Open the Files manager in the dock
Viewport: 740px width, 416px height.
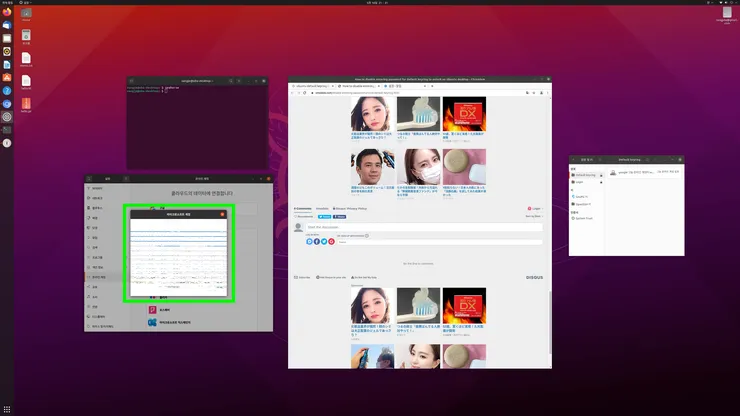click(7, 38)
